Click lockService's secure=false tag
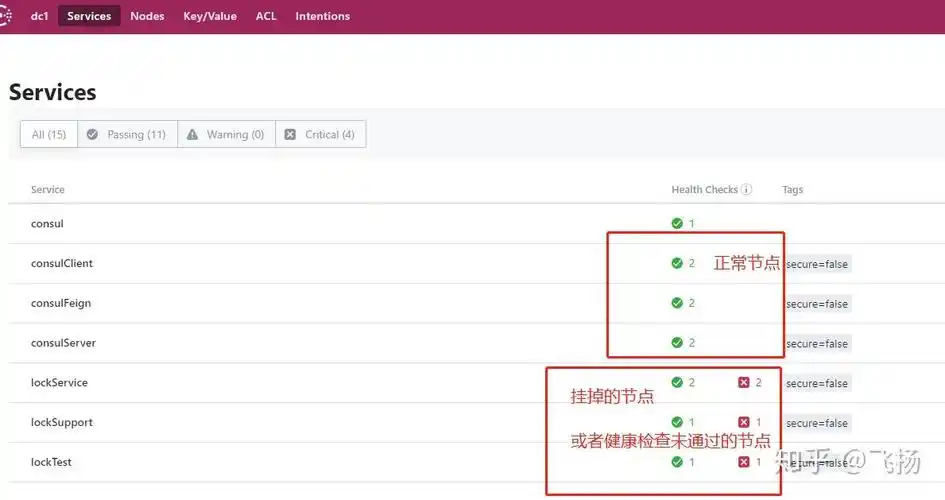The height and width of the screenshot is (500, 945). 817,383
